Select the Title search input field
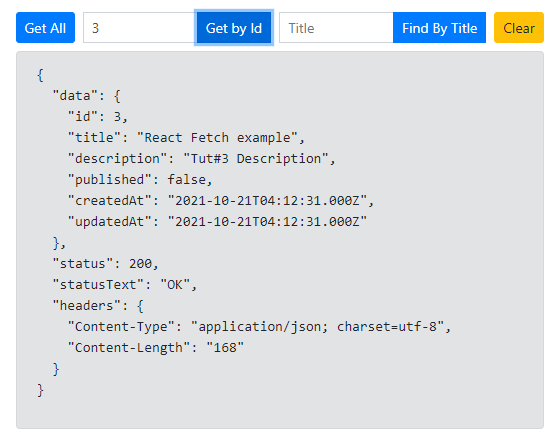This screenshot has height=440, width=560. [336, 28]
